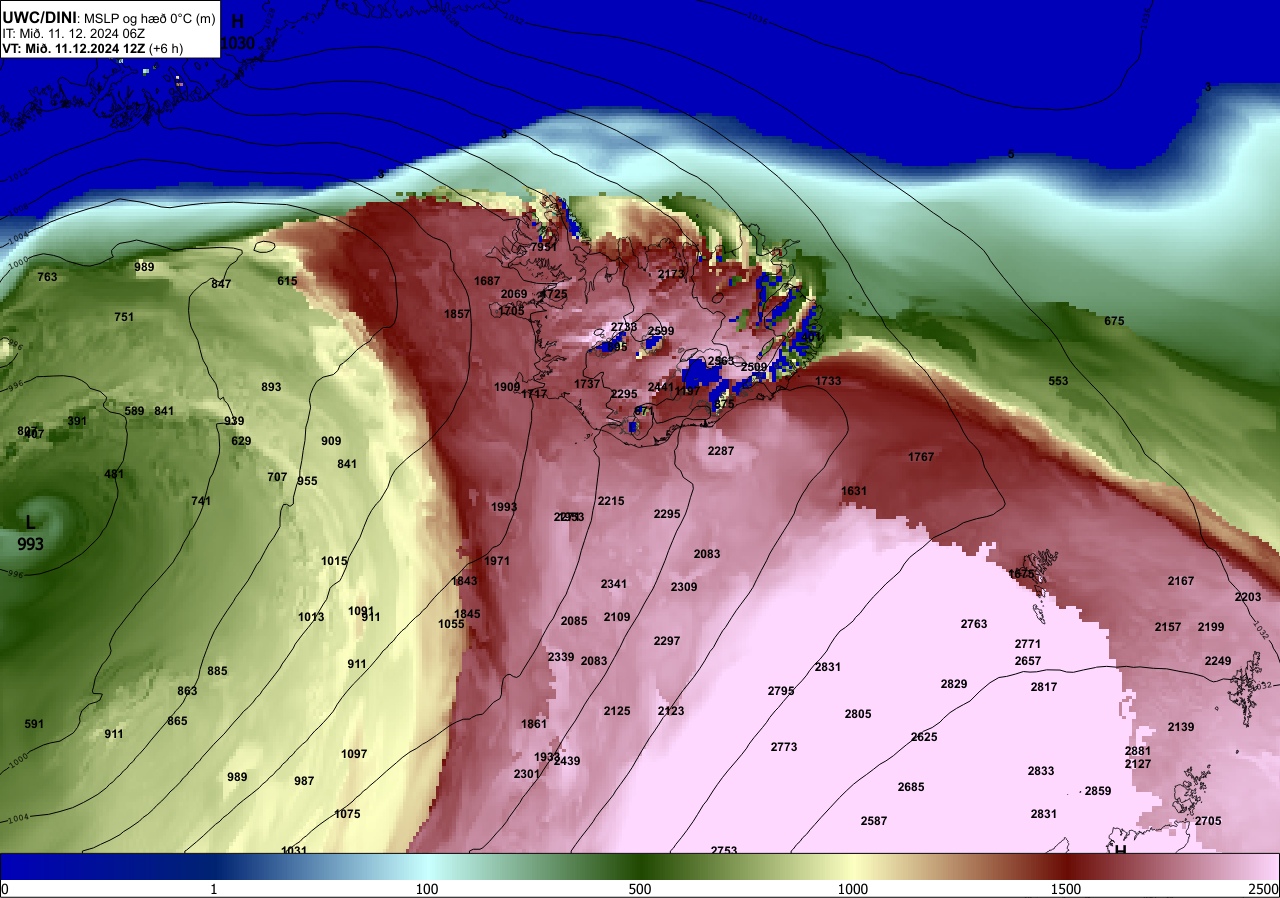The image size is (1280, 898).
Task: Click the freezing level value 1861
Action: click(x=534, y=724)
